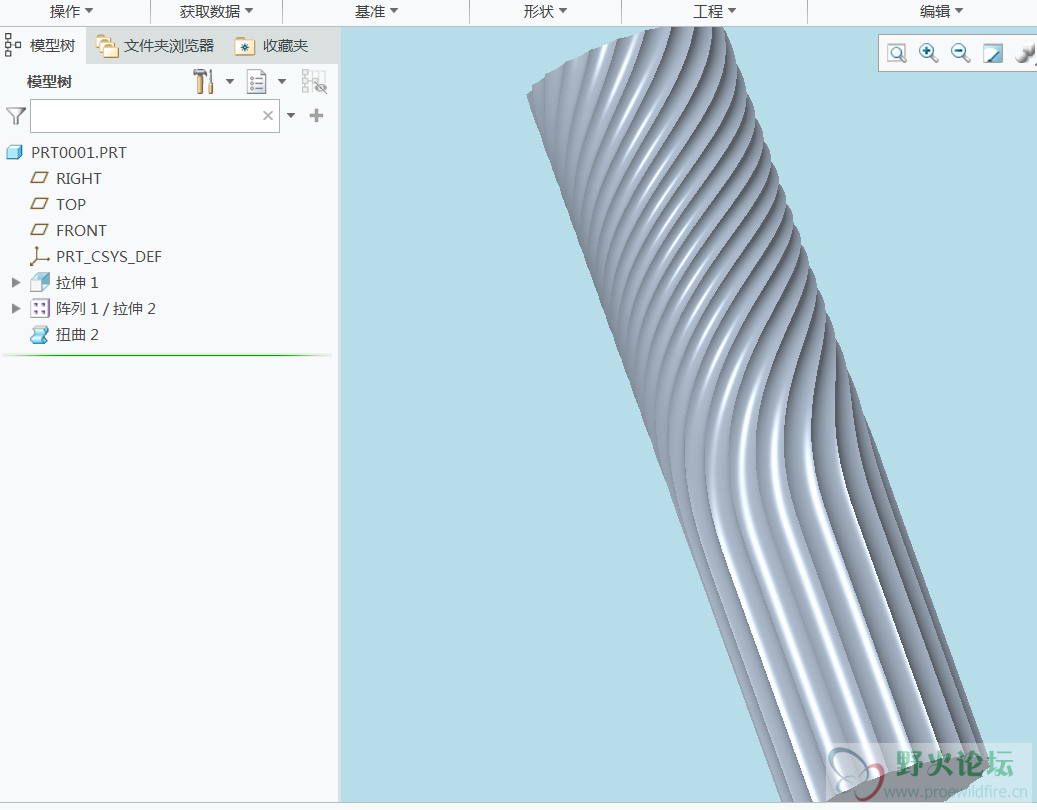Screen dimensions: 1037x810
Task: Select the 扭曲 2 feature
Action: [77, 335]
